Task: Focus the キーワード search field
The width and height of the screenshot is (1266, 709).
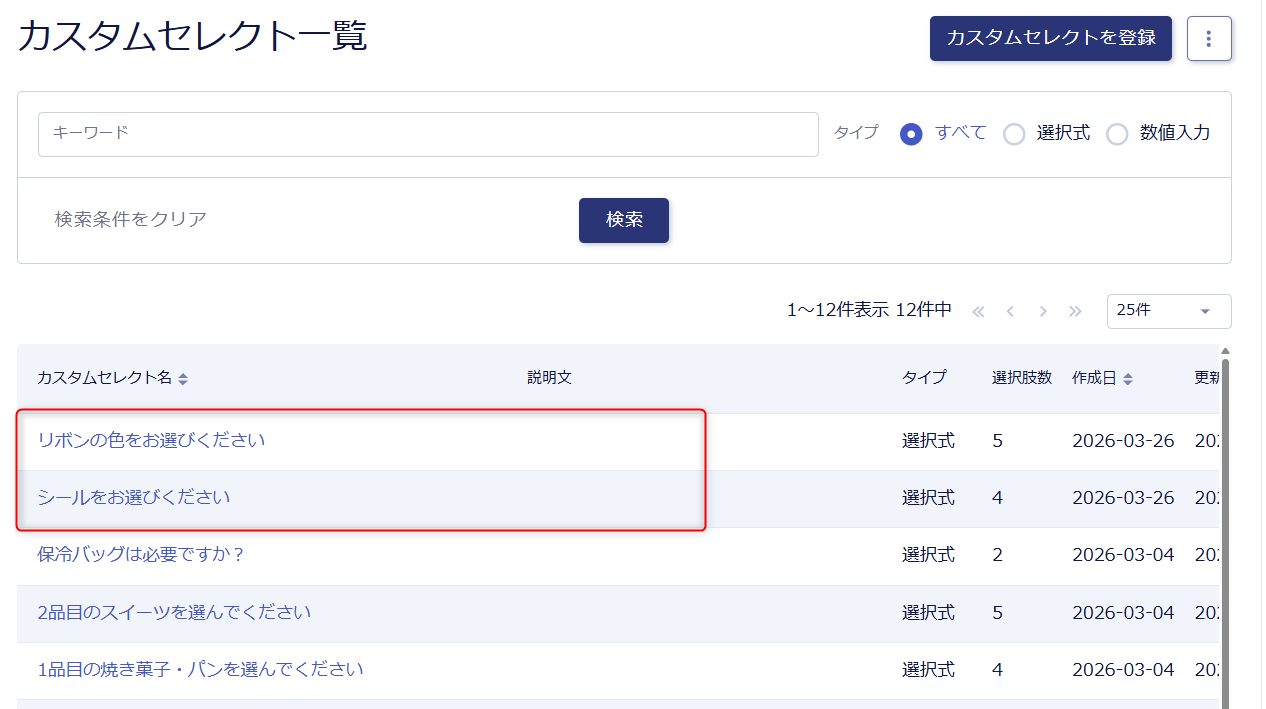Action: (x=428, y=134)
